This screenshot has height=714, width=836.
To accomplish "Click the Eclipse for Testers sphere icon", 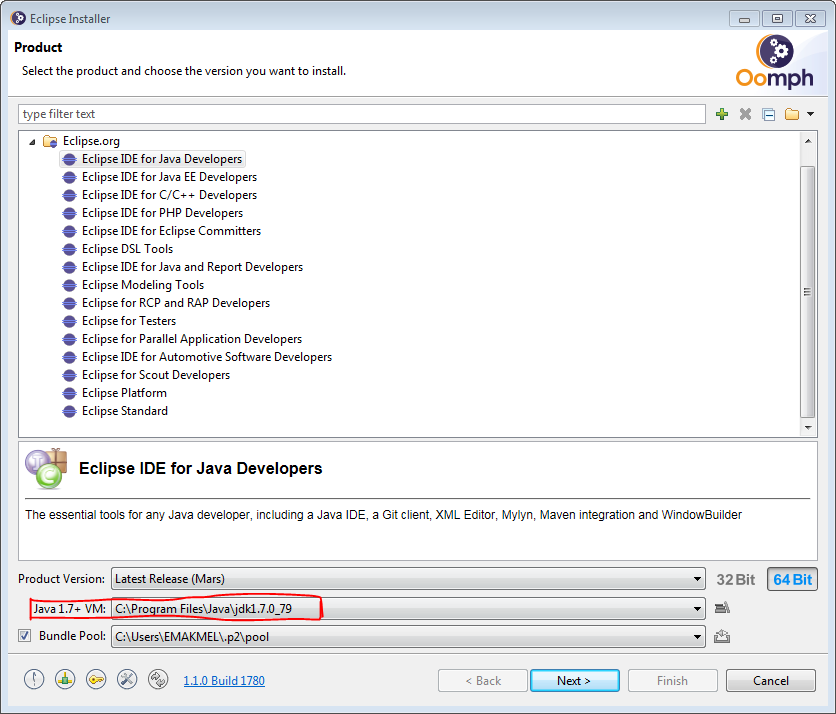I will pyautogui.click(x=69, y=322).
